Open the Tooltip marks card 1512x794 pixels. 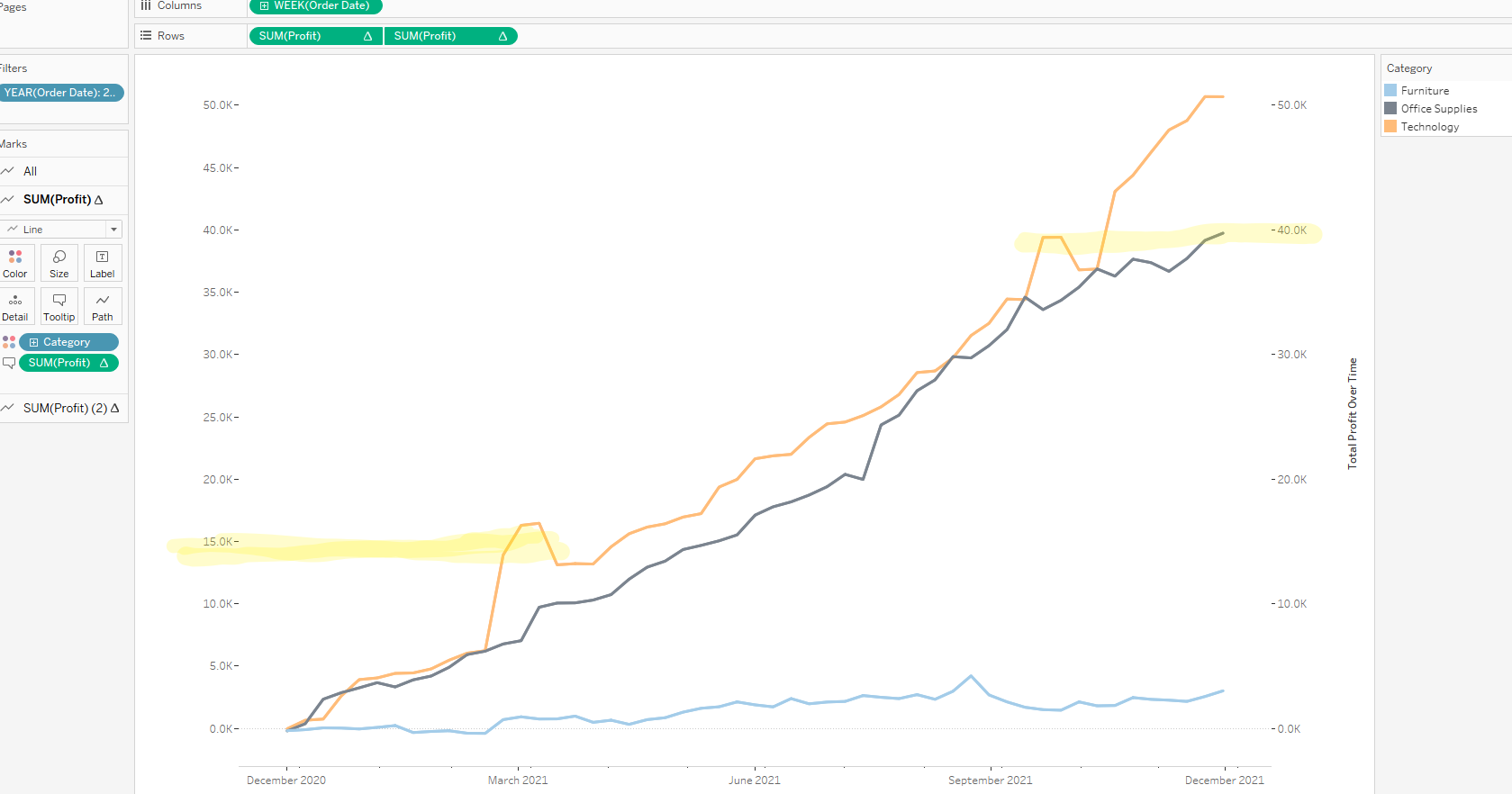click(59, 306)
